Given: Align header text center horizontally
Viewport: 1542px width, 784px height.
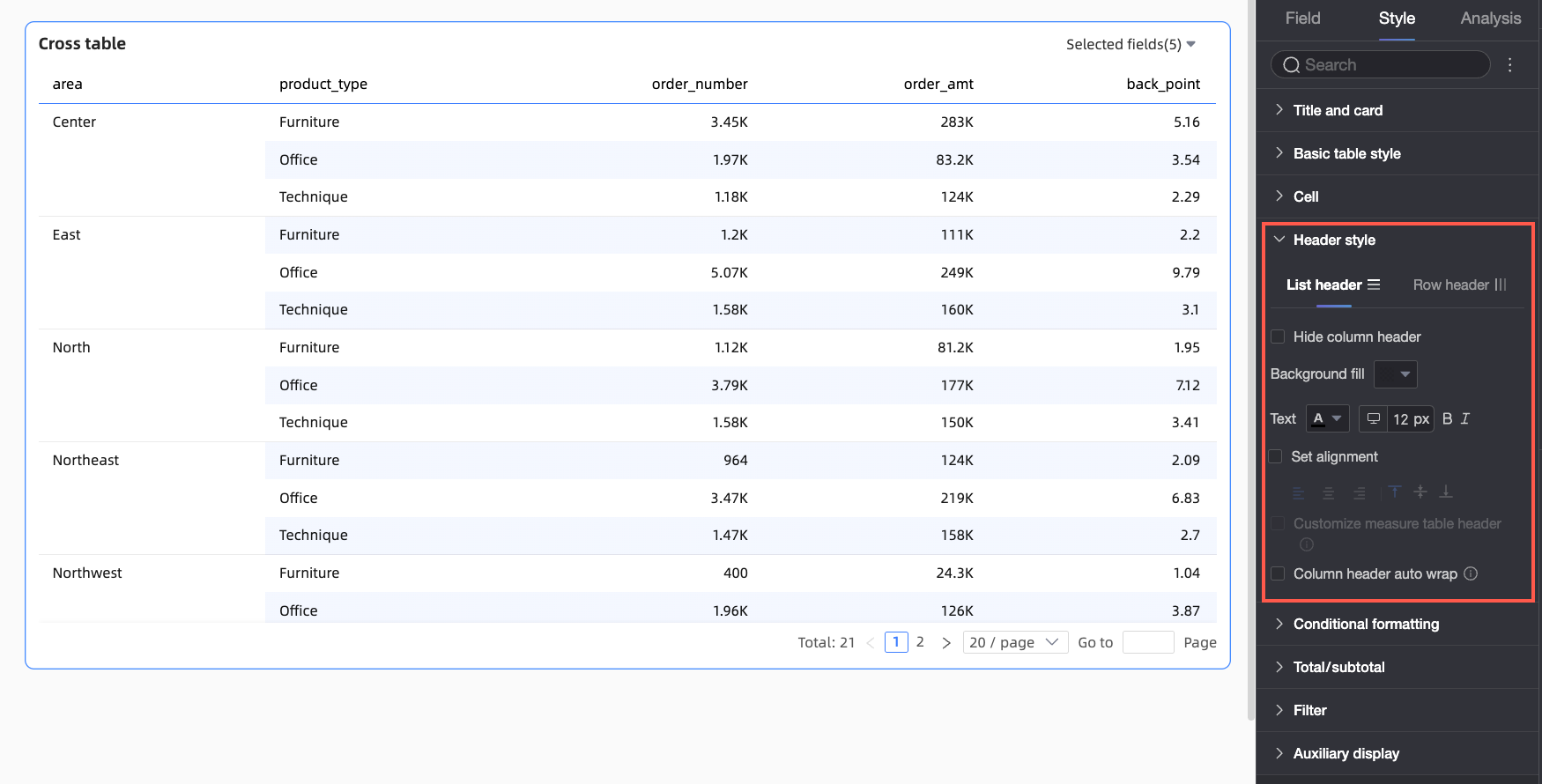Looking at the screenshot, I should point(1328,493).
